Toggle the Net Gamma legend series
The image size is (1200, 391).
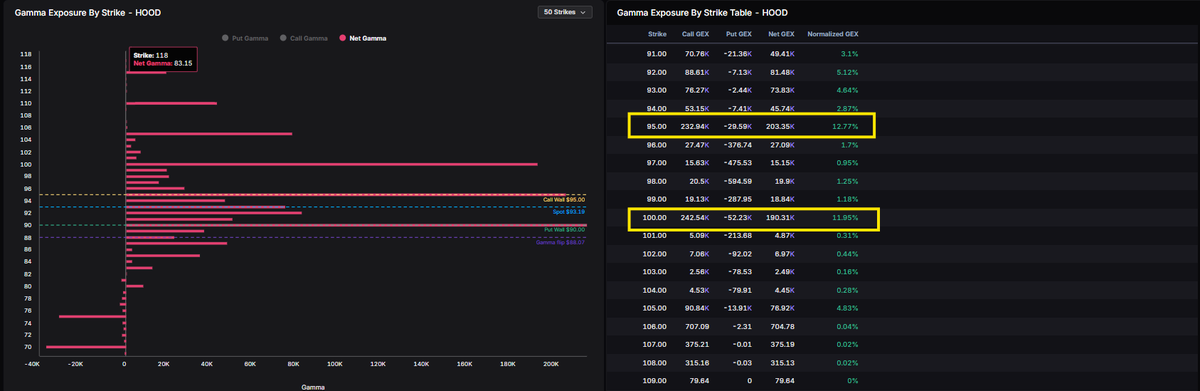click(364, 37)
